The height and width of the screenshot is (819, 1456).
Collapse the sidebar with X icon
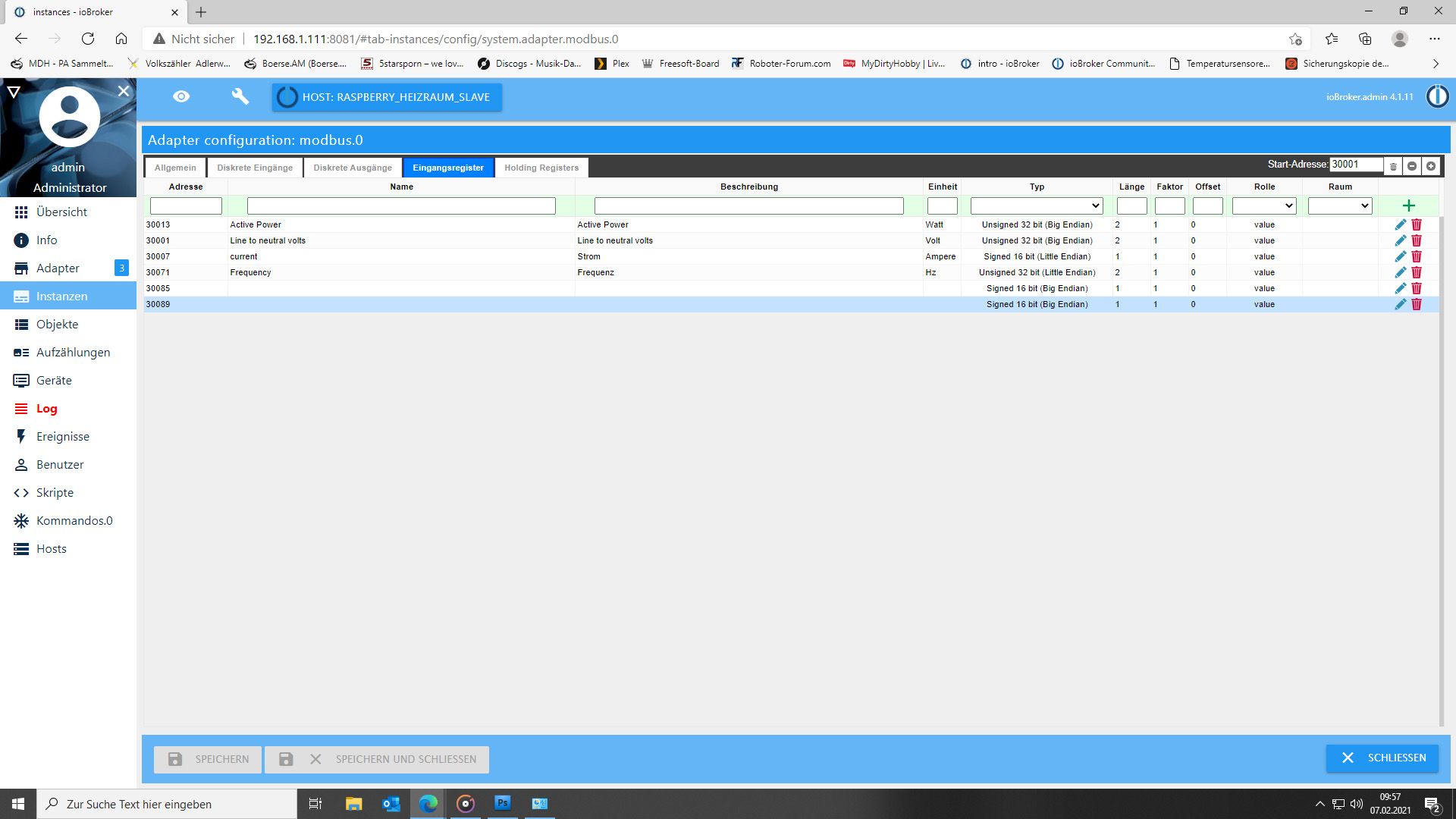point(124,91)
